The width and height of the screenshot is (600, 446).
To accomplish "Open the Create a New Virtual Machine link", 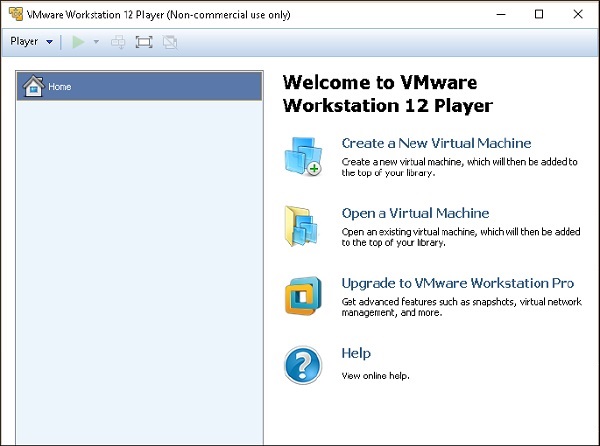I will (x=436, y=143).
